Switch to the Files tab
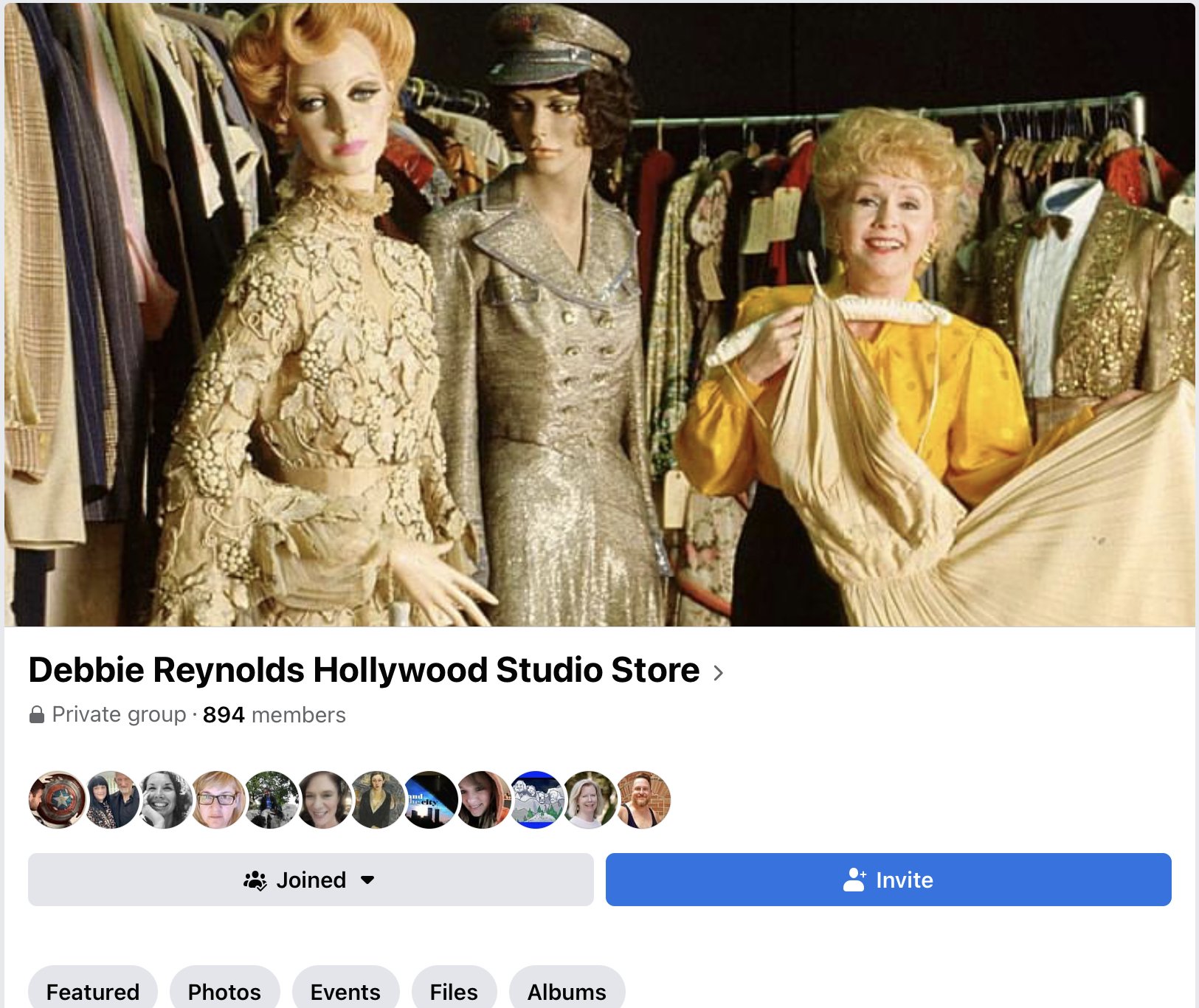The image size is (1199, 1008). pos(454,987)
